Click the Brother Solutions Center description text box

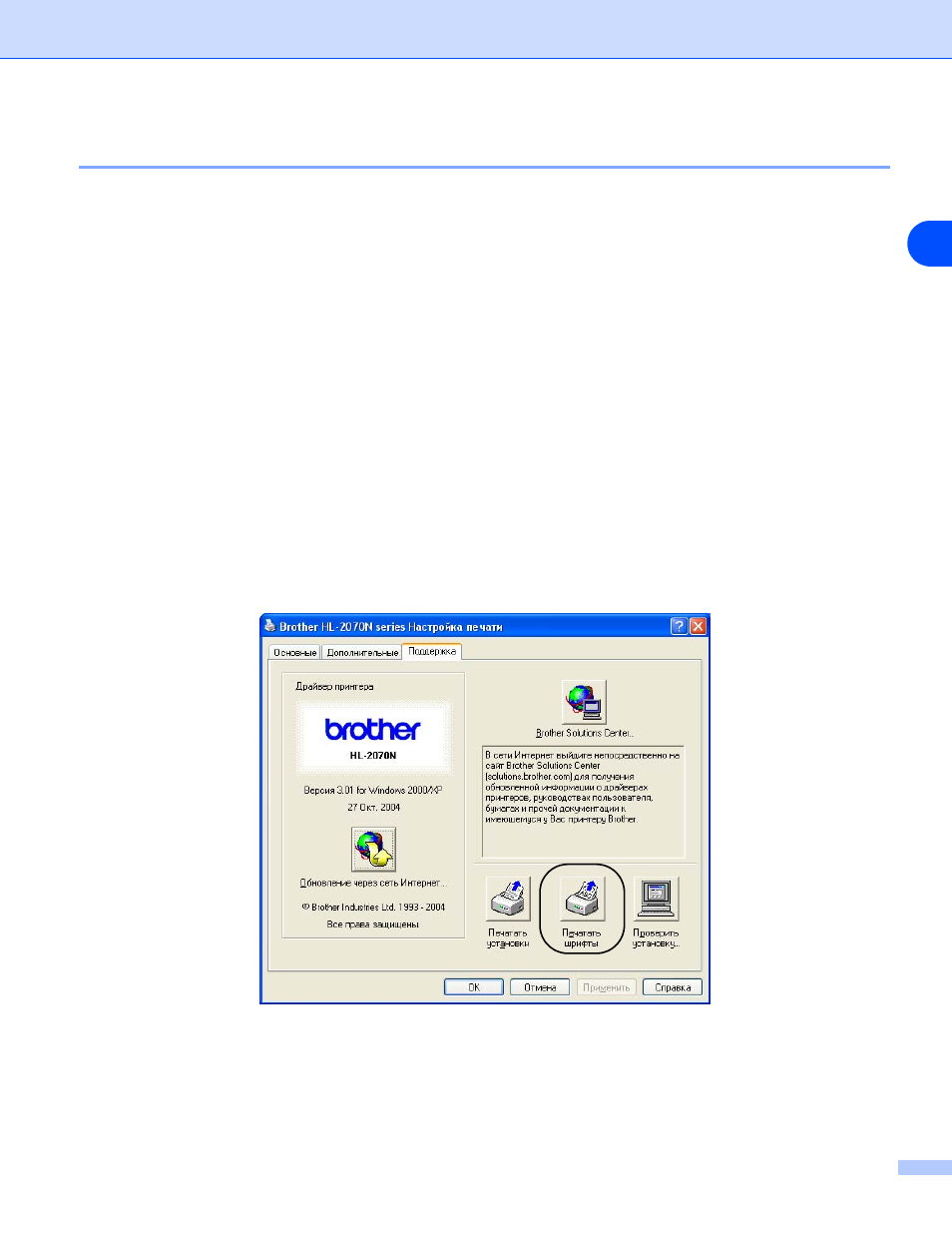coord(584,802)
